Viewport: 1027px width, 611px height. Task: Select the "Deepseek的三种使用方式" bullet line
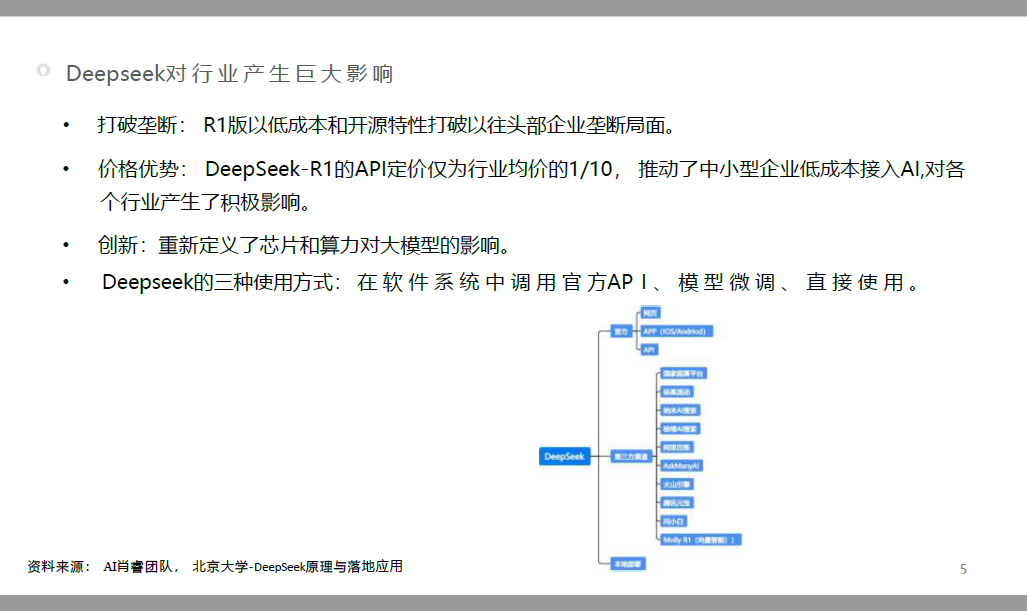pos(512,282)
